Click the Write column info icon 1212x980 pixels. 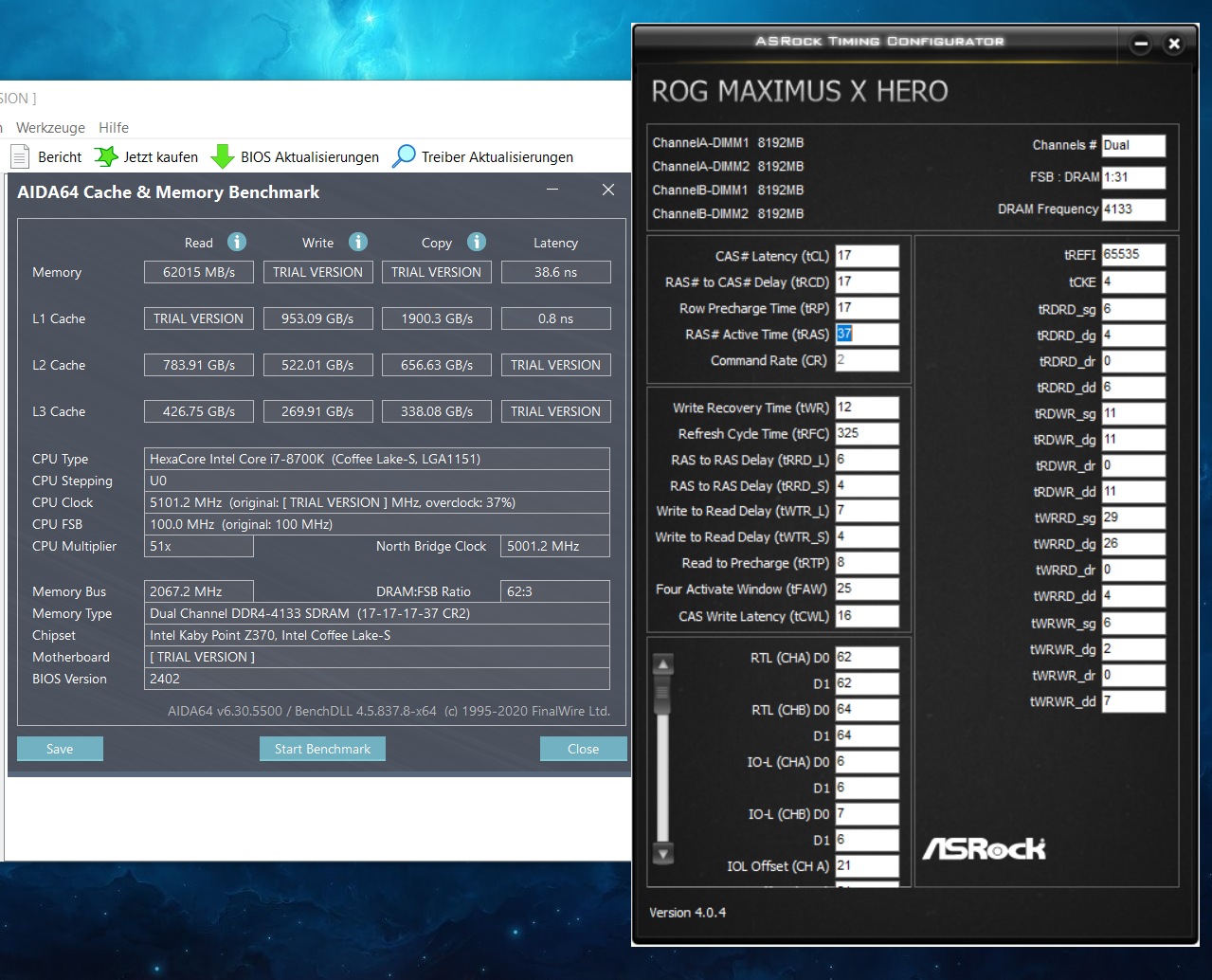point(357,242)
